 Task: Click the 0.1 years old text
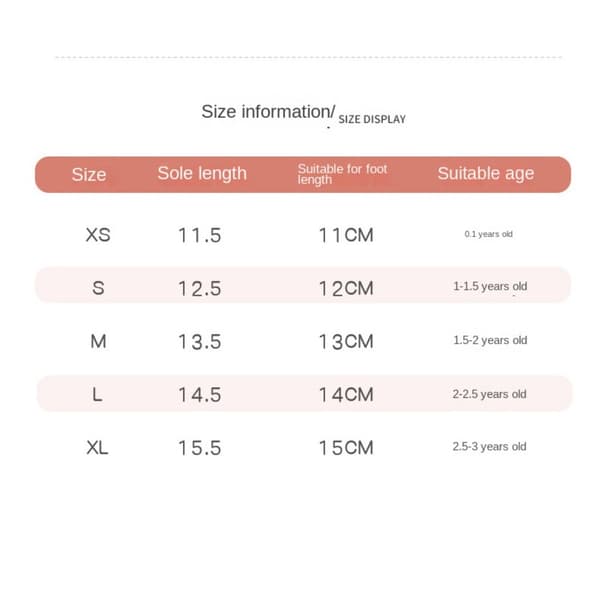(489, 234)
